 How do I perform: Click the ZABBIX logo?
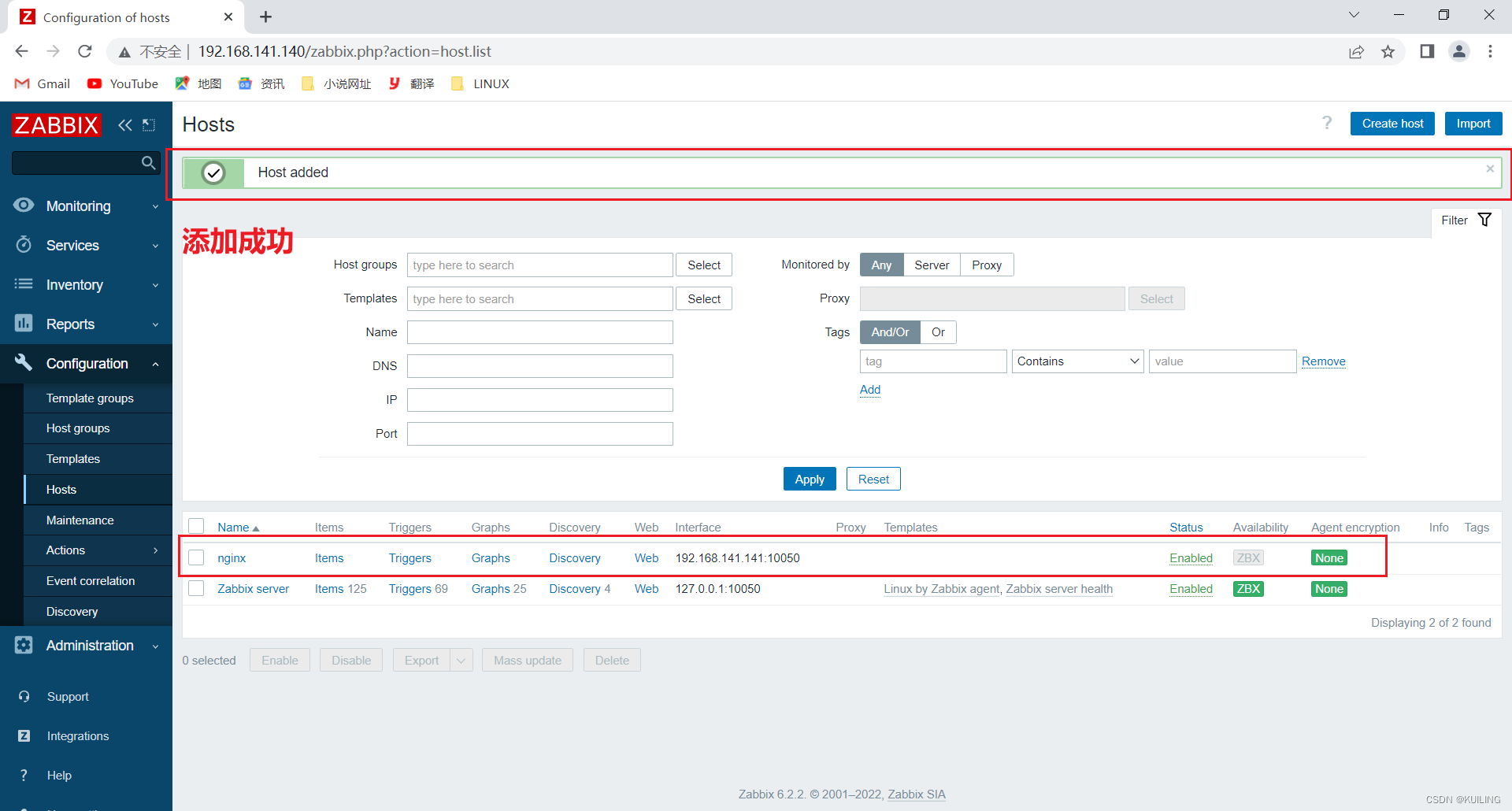pyautogui.click(x=57, y=125)
